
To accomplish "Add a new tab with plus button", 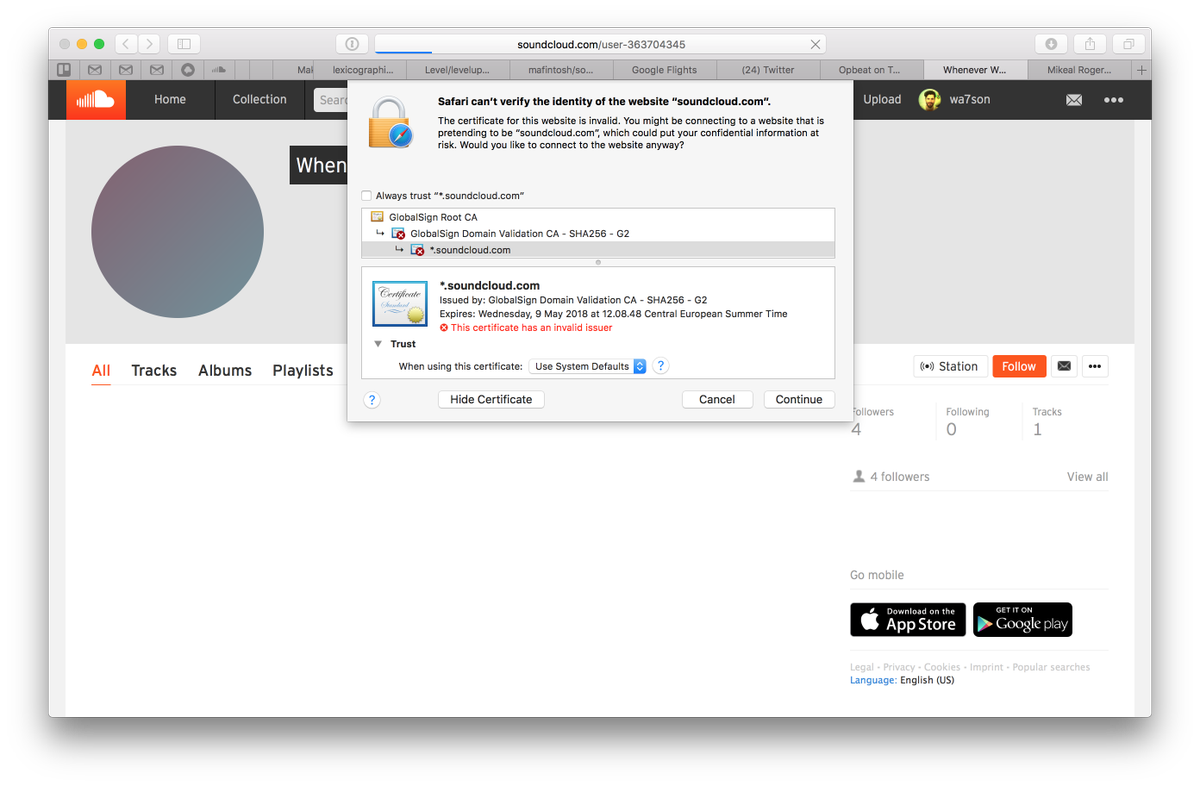I will [1142, 70].
